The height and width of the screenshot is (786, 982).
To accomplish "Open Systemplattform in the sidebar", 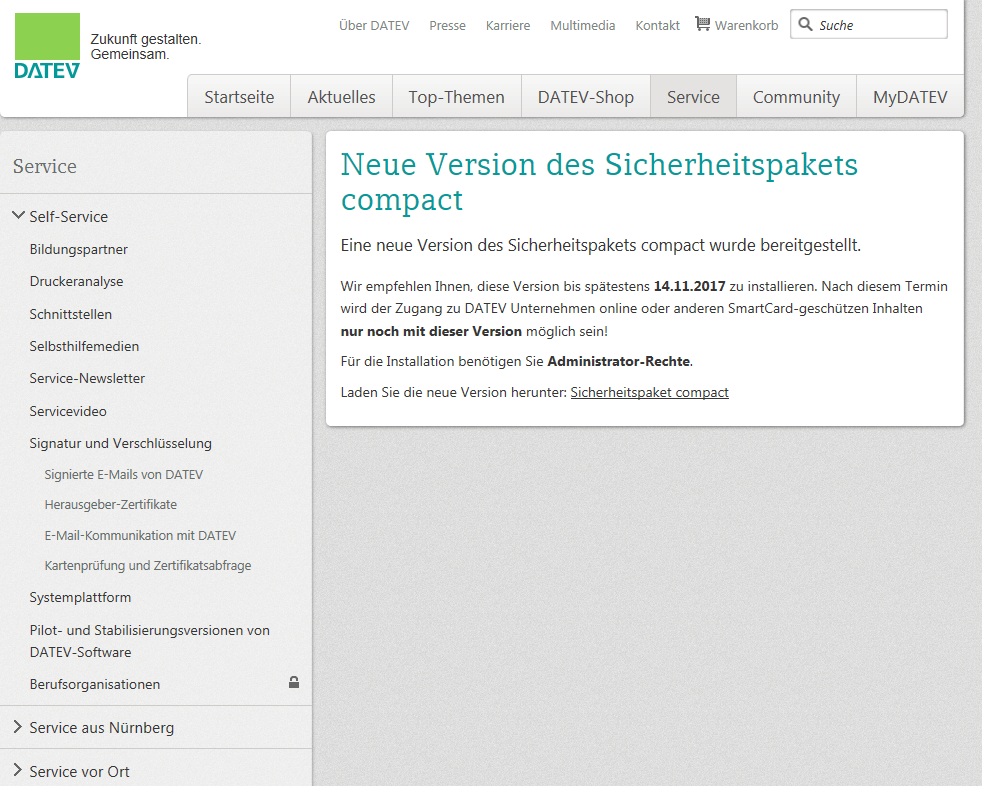I will [80, 597].
